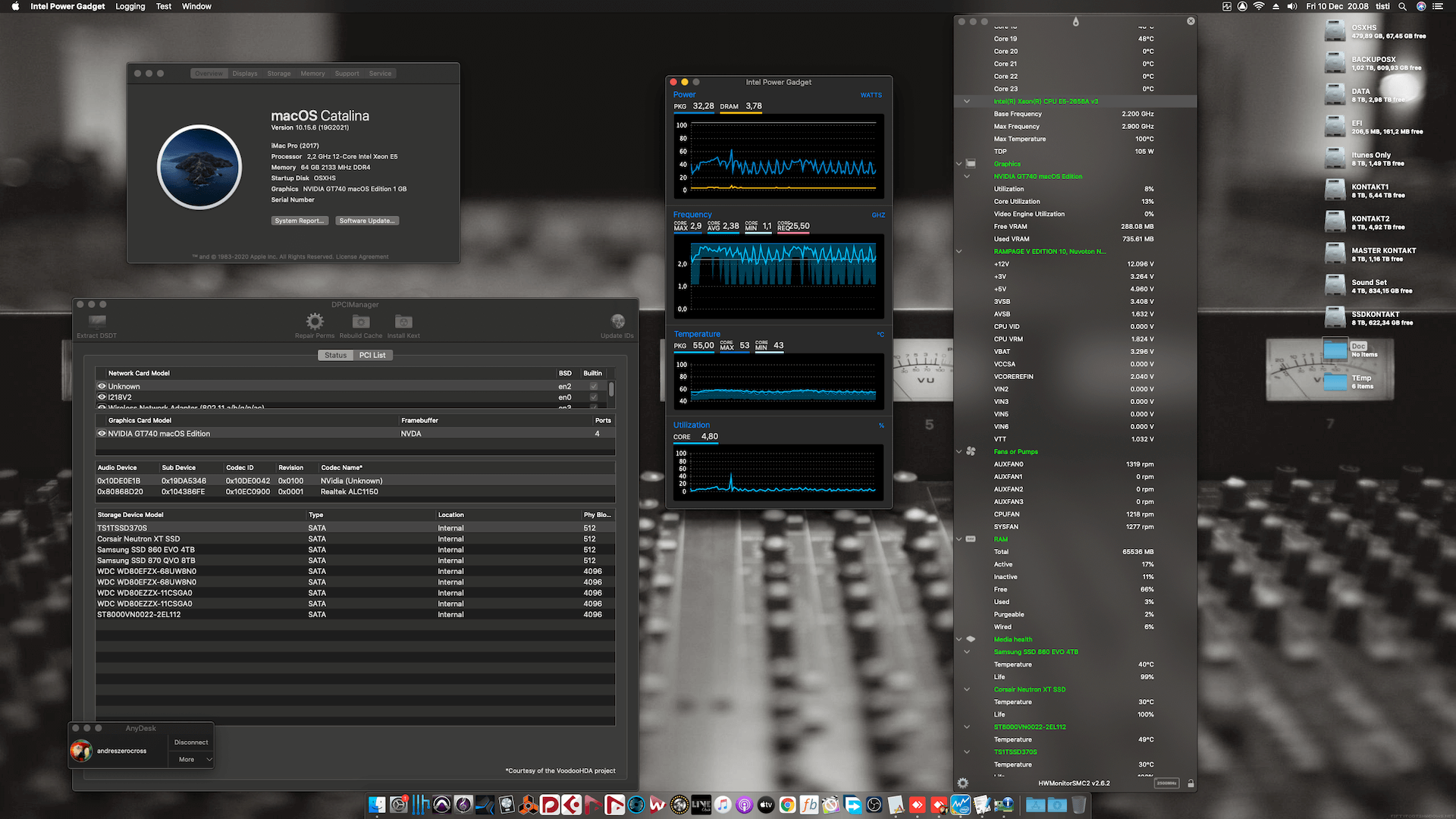Collapse the Intel Xeon CPU section
The image size is (1456, 819).
[x=967, y=101]
